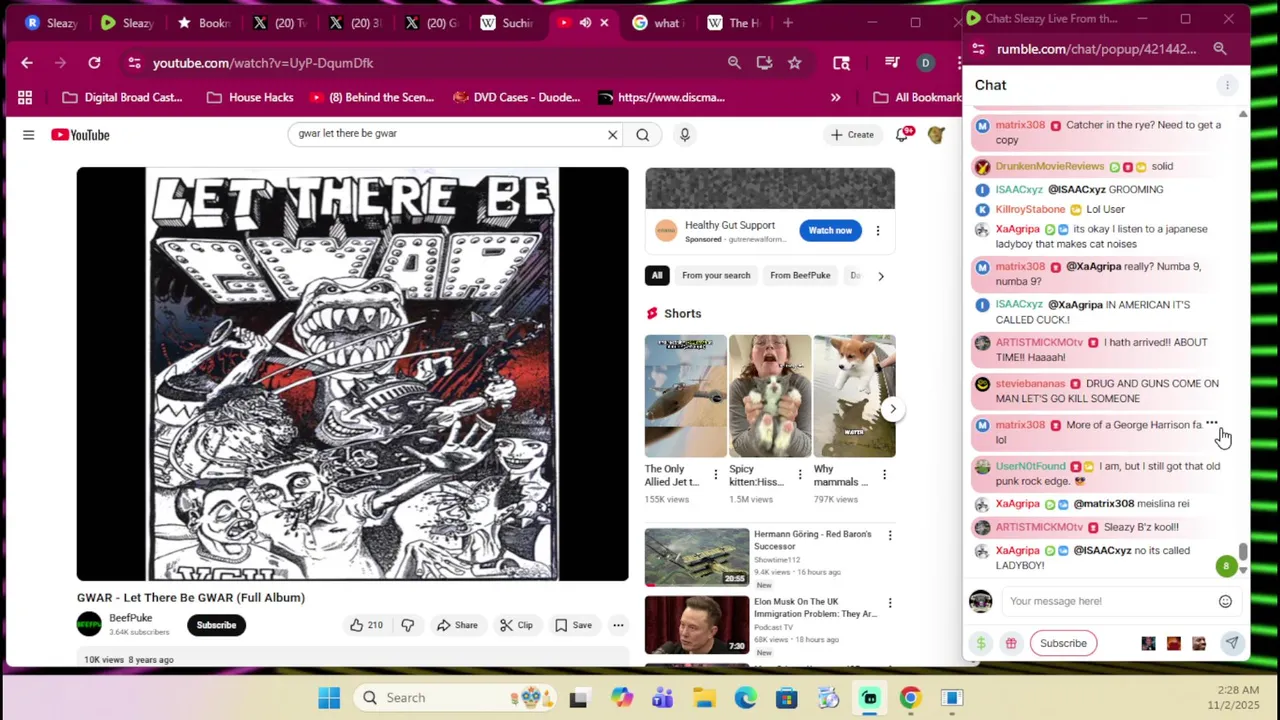Open Digital Broad Cast bookmark folder
The height and width of the screenshot is (720, 1280).
pyautogui.click(x=122, y=97)
